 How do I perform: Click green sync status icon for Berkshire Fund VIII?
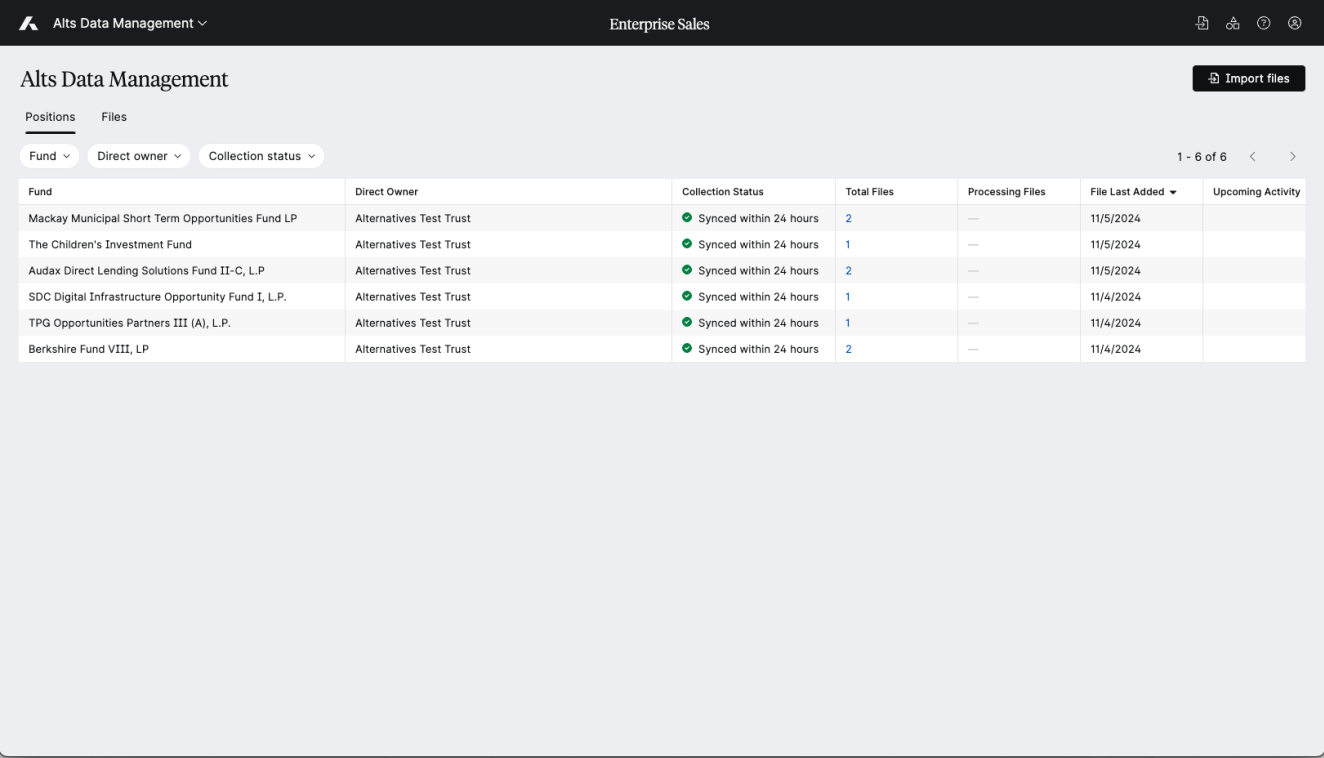coord(687,349)
